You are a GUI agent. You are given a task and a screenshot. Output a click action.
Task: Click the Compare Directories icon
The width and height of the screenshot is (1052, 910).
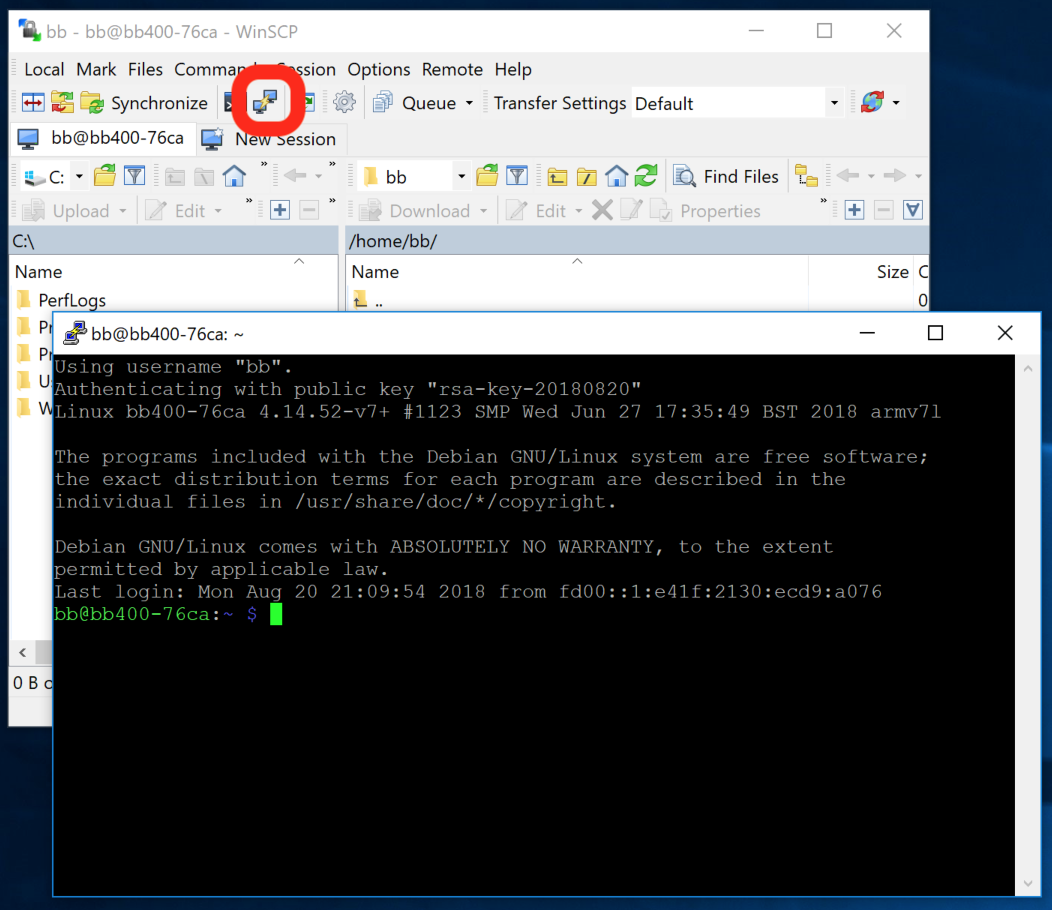(x=34, y=102)
